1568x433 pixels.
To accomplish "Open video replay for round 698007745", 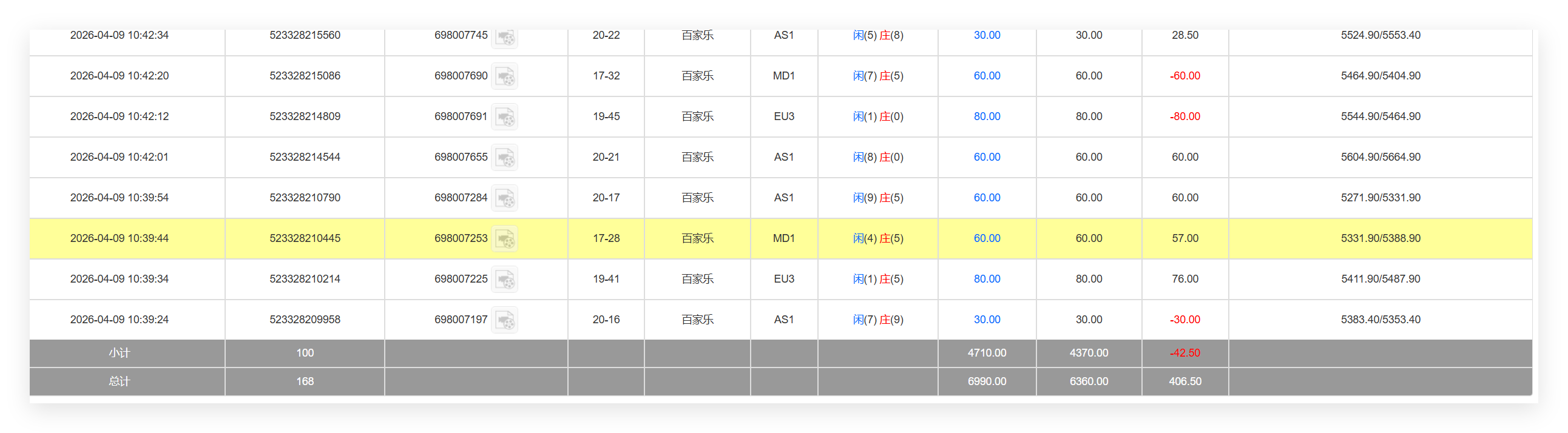I will (x=504, y=38).
